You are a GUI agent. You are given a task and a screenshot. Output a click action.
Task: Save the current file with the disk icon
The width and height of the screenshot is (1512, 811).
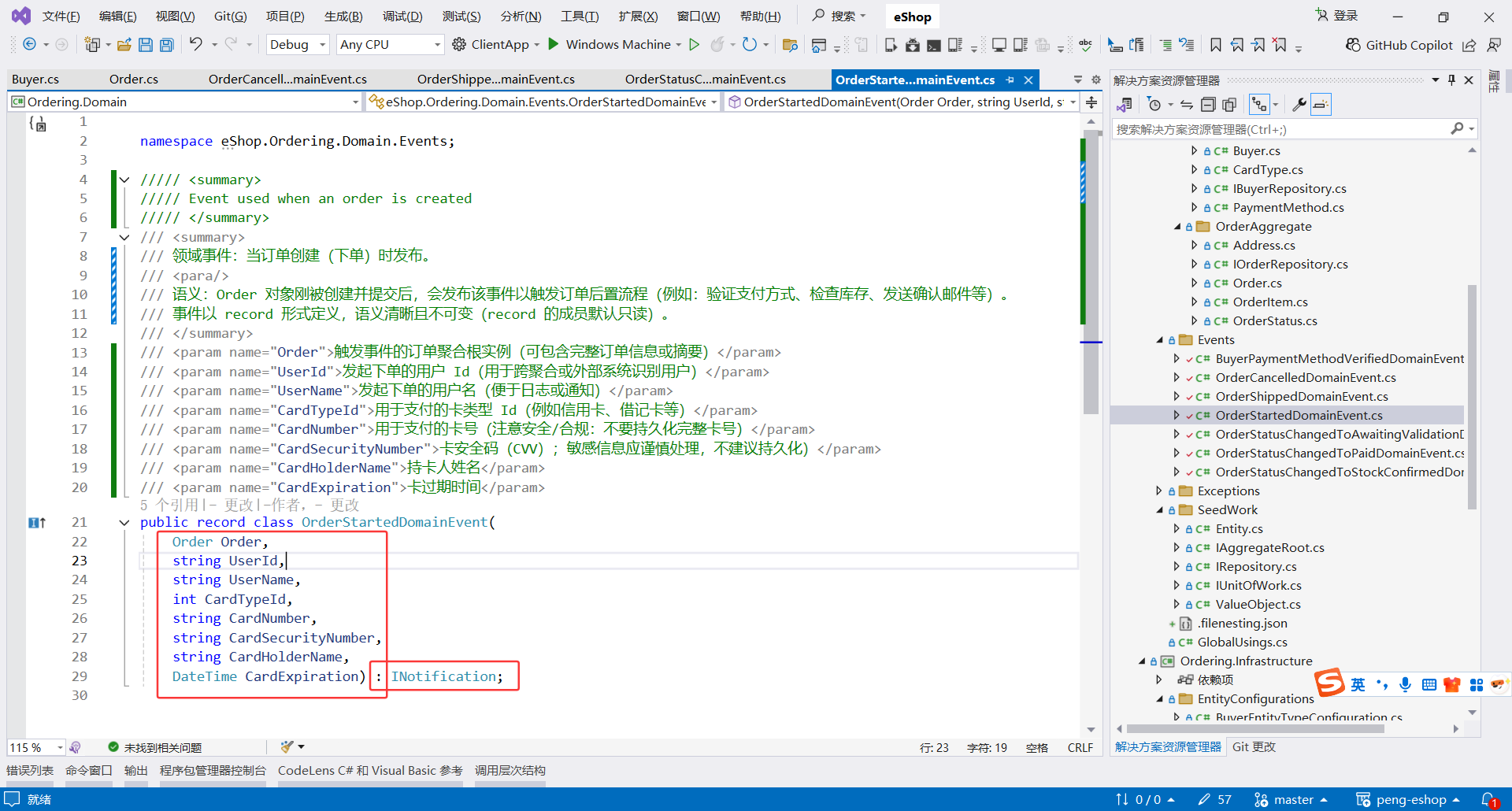pyautogui.click(x=146, y=45)
